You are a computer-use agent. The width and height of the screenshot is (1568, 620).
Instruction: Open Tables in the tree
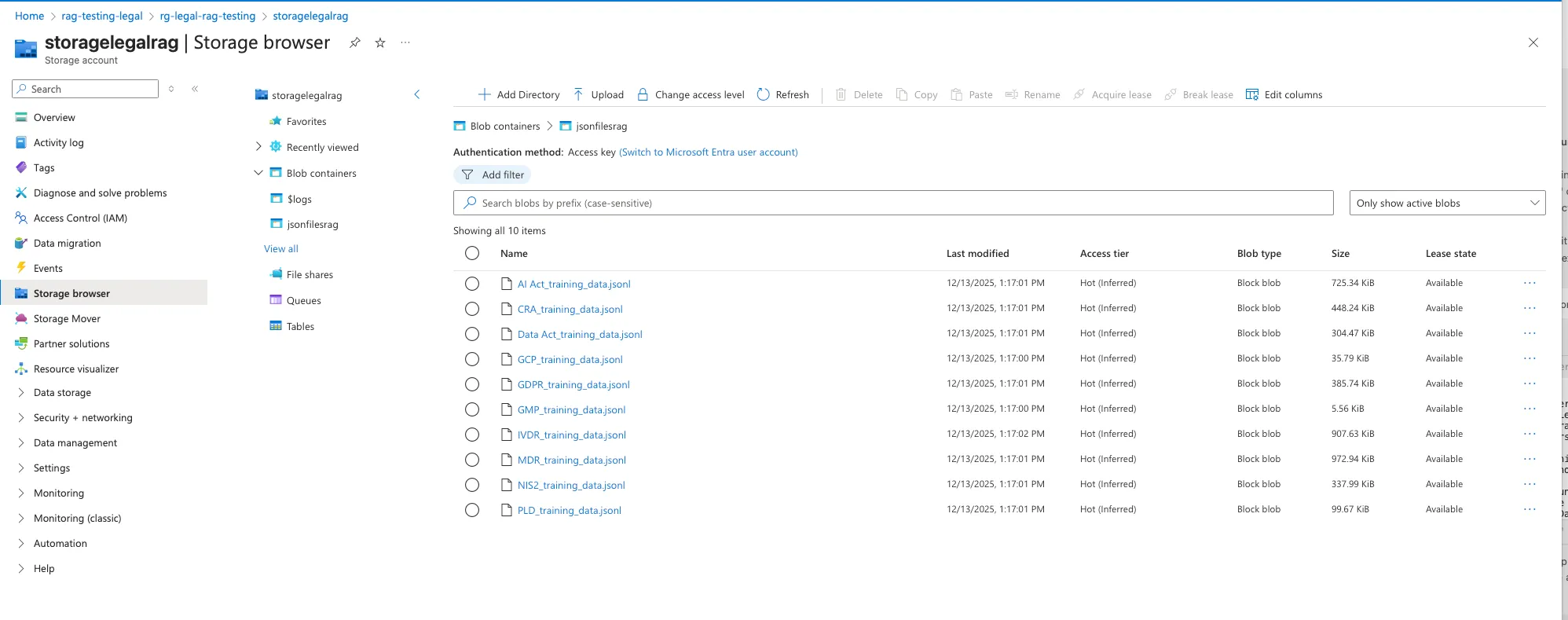[x=300, y=326]
